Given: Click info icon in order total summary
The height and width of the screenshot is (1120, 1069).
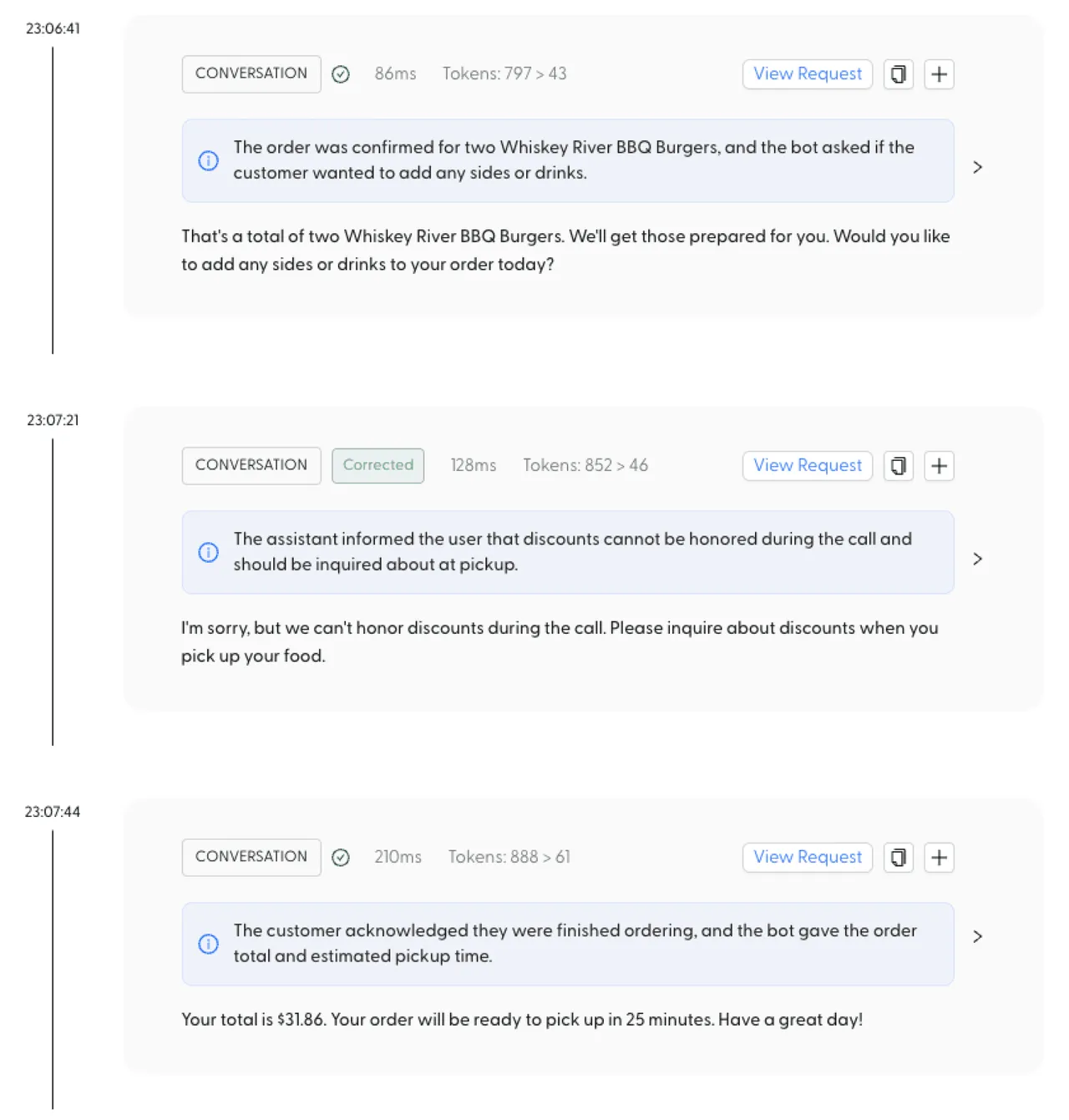Looking at the screenshot, I should (209, 944).
